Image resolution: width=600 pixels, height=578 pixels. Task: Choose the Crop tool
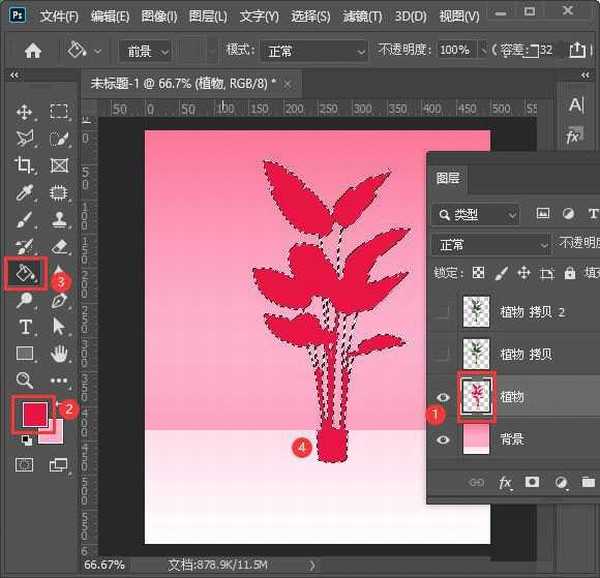25,165
